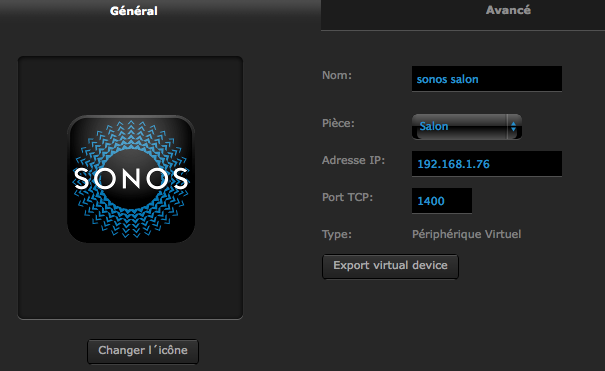The image size is (605, 371).
Task: Open the Pièce dropdown showing Salon
Action: 467,126
